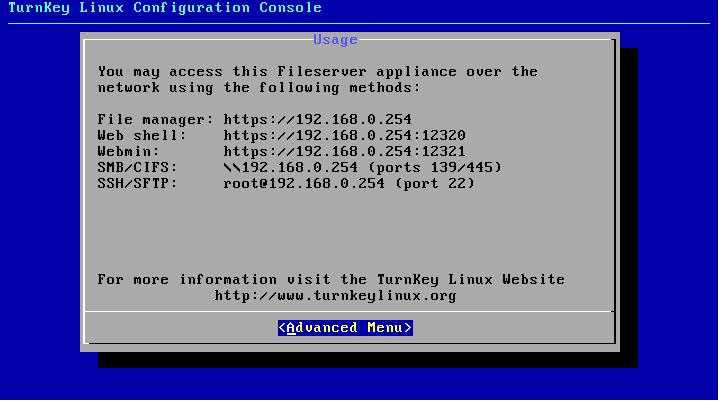The image size is (720, 401).
Task: Select the Advanced Menu button
Action: tap(345, 328)
